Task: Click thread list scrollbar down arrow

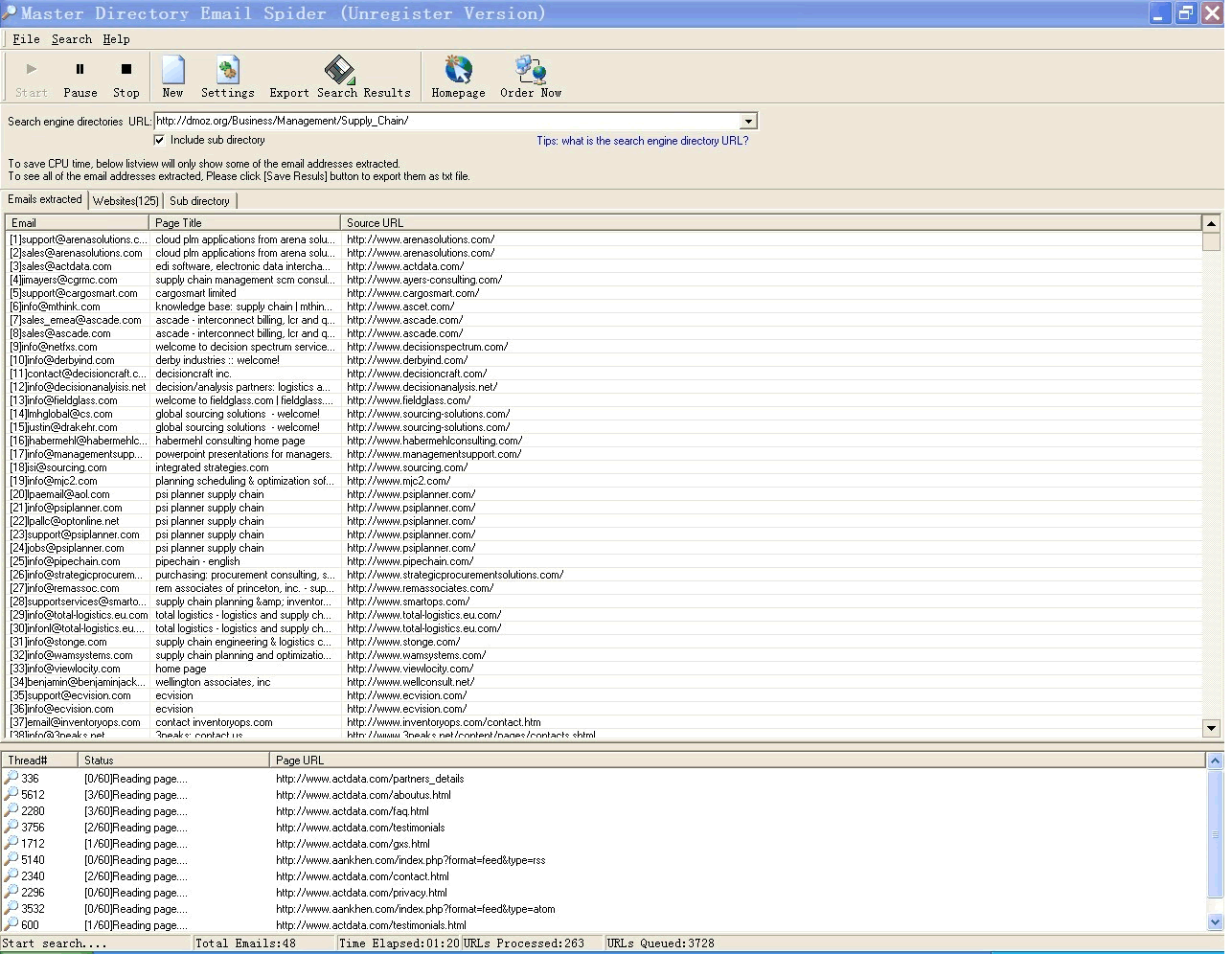Action: click(x=1215, y=922)
